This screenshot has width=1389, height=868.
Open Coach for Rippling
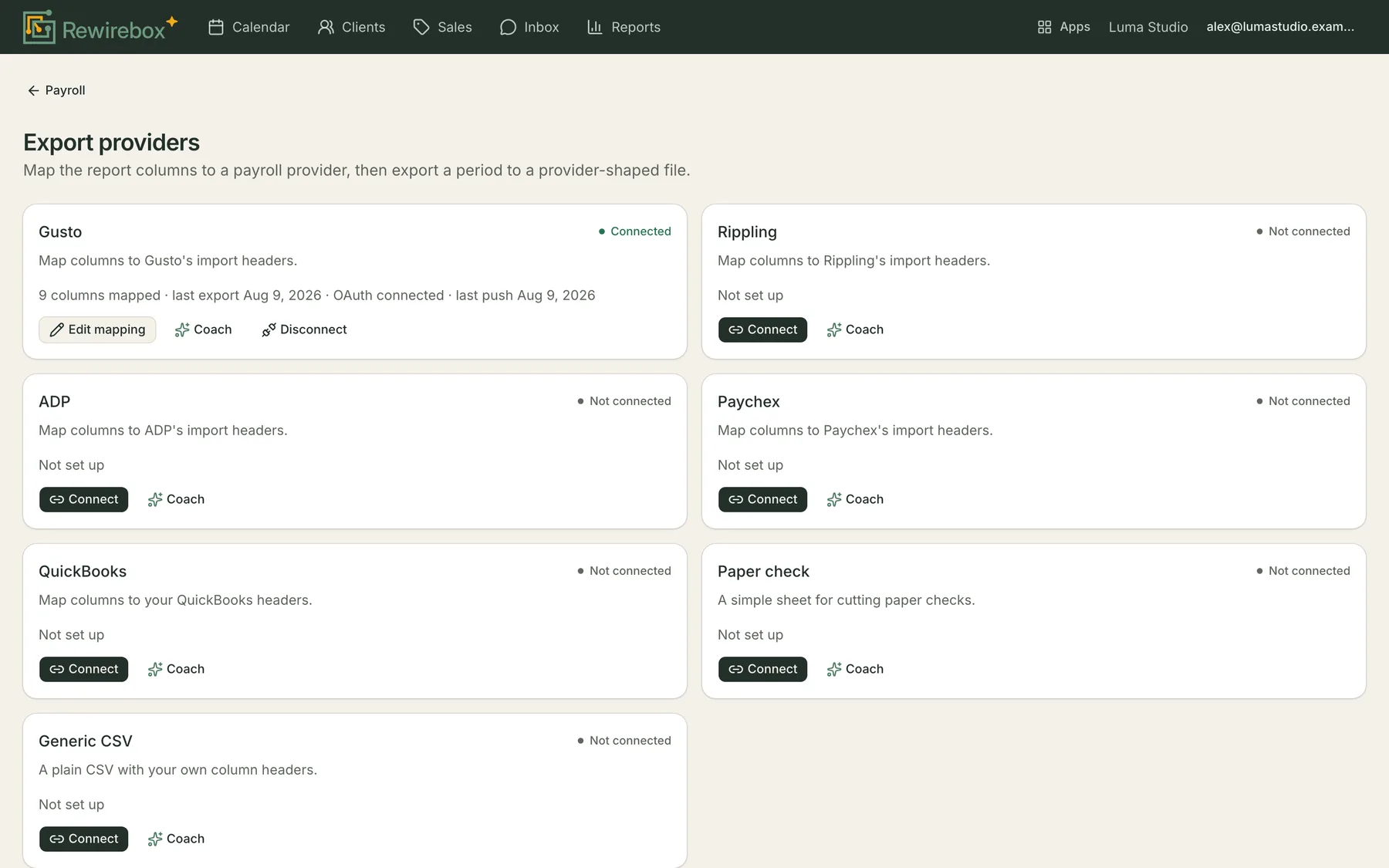[x=855, y=329]
